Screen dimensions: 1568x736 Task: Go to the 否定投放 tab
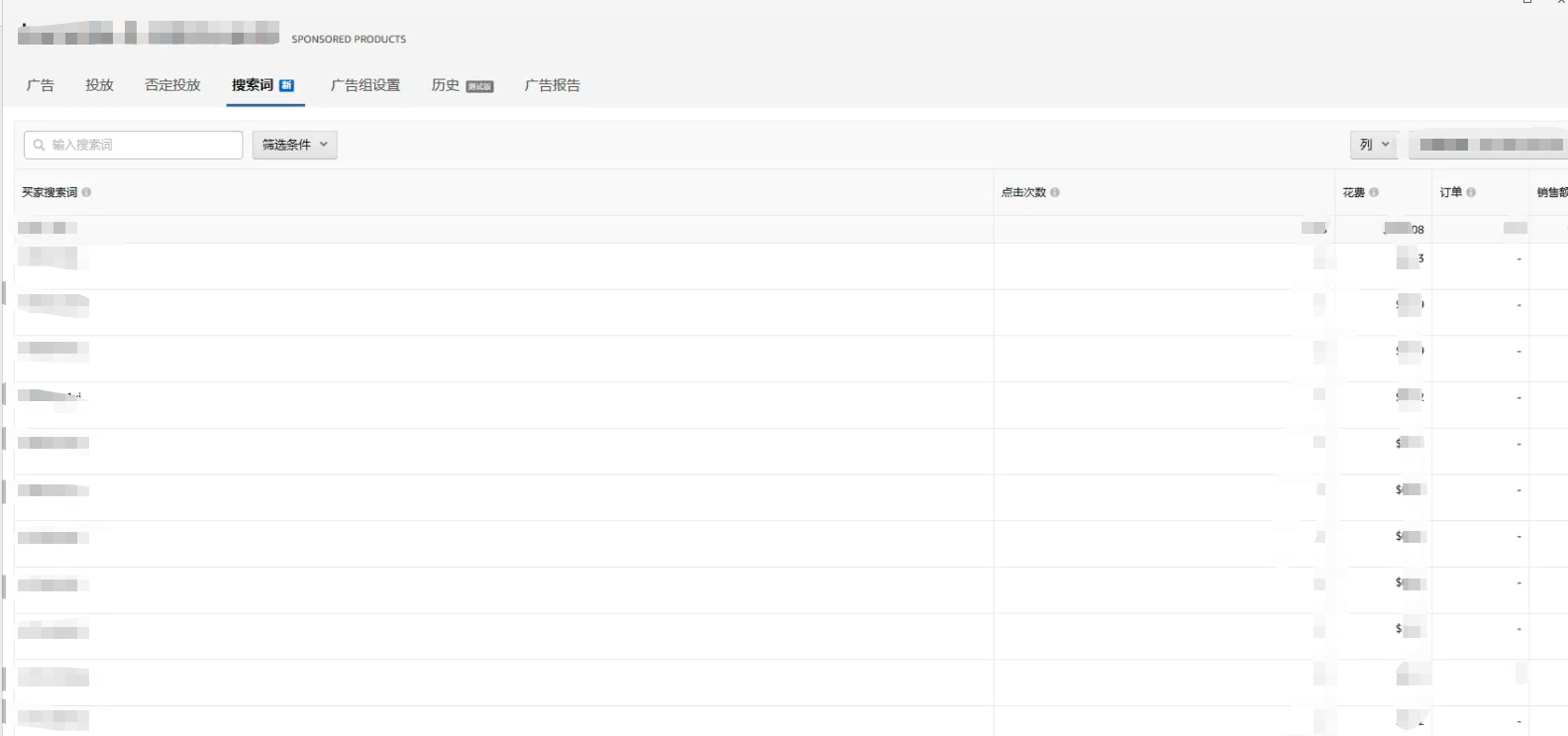click(172, 85)
